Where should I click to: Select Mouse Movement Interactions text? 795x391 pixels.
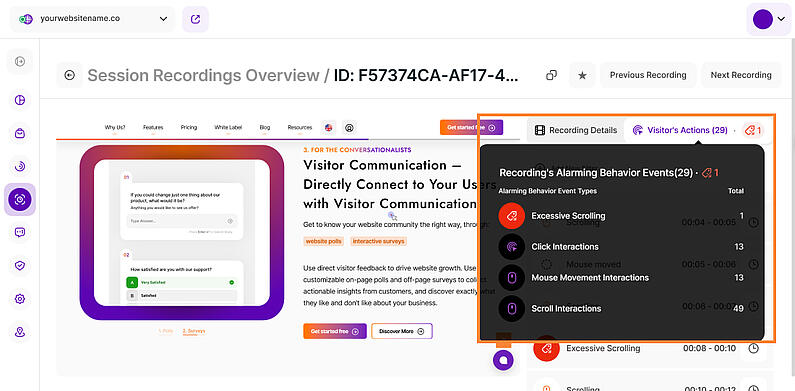tap(590, 278)
